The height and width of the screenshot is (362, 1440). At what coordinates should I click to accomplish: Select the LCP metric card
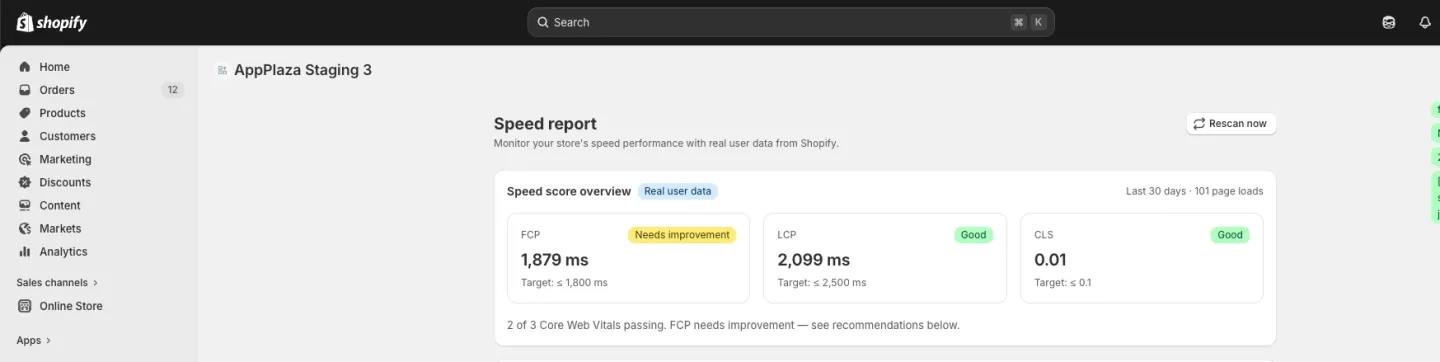885,258
